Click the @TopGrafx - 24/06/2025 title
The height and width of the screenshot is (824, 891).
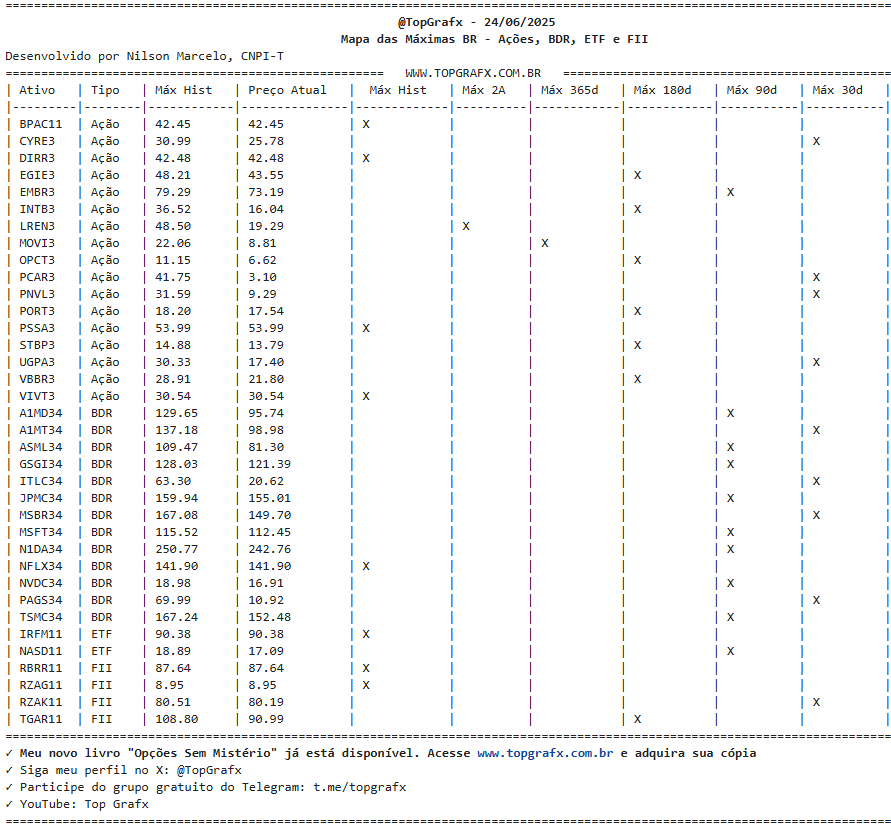coord(476,22)
